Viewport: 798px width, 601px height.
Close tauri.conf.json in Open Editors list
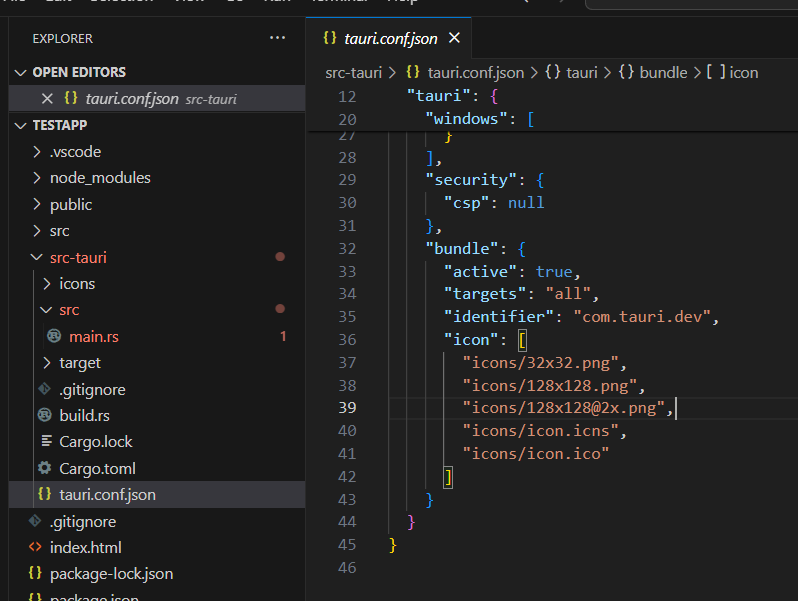tap(46, 98)
